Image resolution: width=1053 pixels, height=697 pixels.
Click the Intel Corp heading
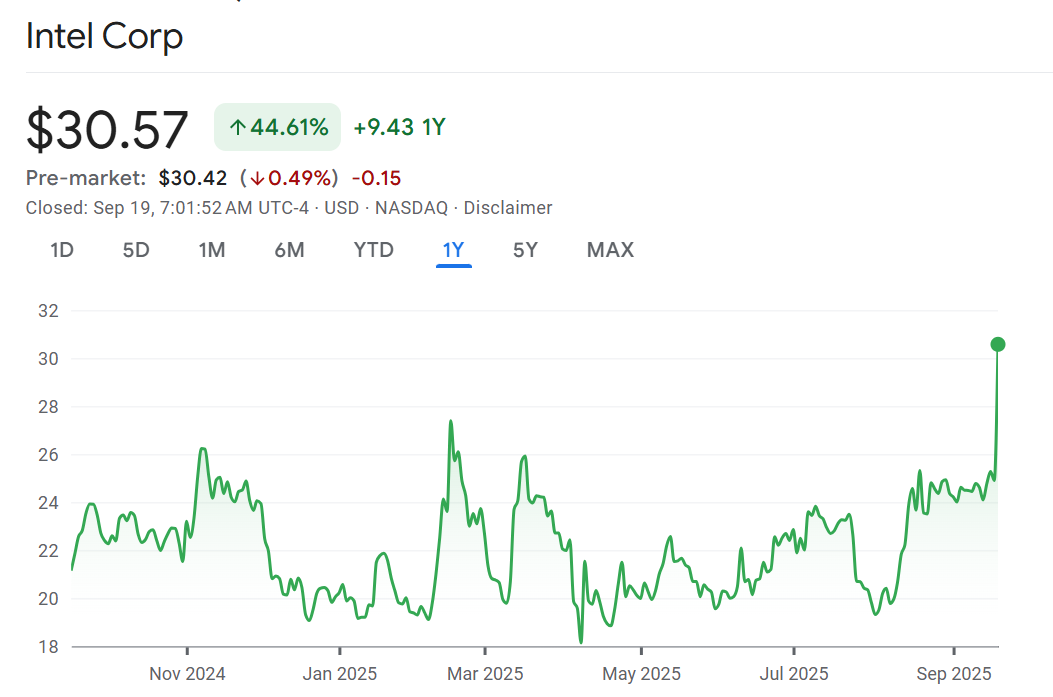(x=104, y=36)
